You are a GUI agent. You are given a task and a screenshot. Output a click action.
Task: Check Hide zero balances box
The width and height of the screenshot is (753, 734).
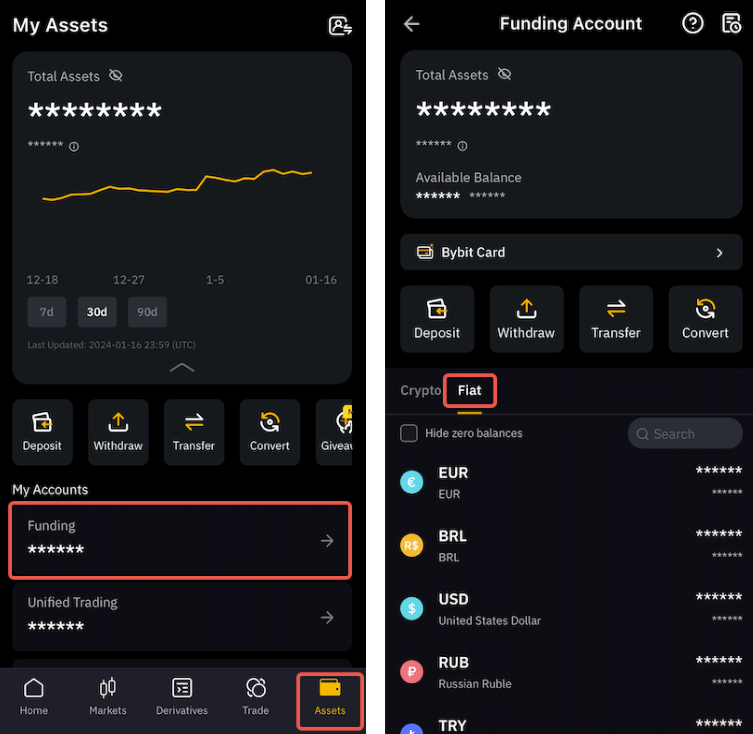(x=409, y=433)
